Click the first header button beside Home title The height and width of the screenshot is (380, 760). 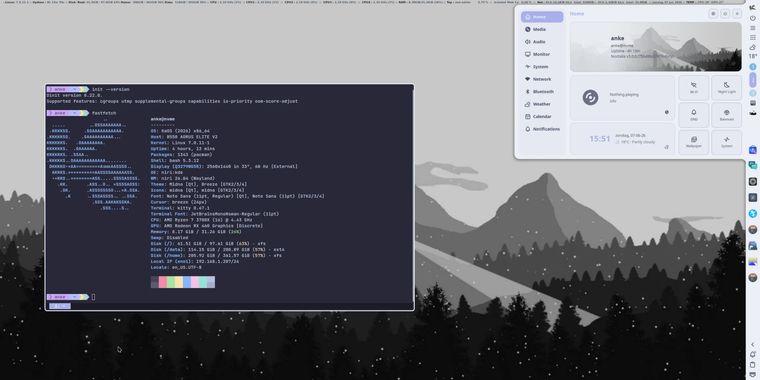click(x=713, y=14)
